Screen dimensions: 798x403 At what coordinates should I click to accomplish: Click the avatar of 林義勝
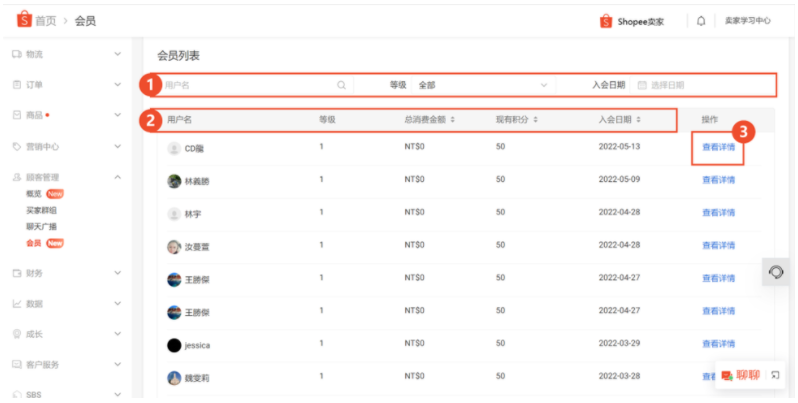[x=174, y=181]
